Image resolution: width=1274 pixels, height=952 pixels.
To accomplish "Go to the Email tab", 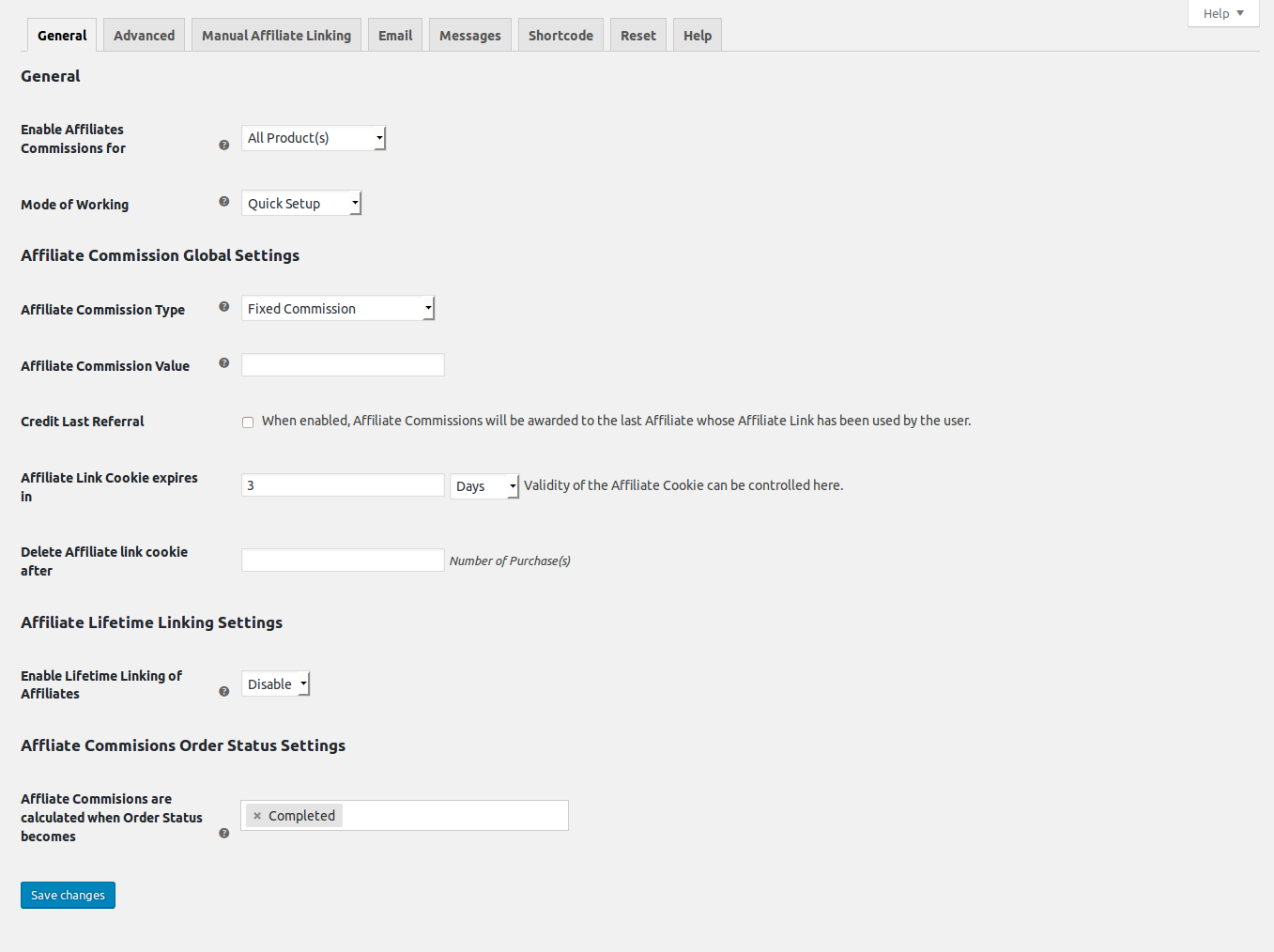I will point(395,36).
